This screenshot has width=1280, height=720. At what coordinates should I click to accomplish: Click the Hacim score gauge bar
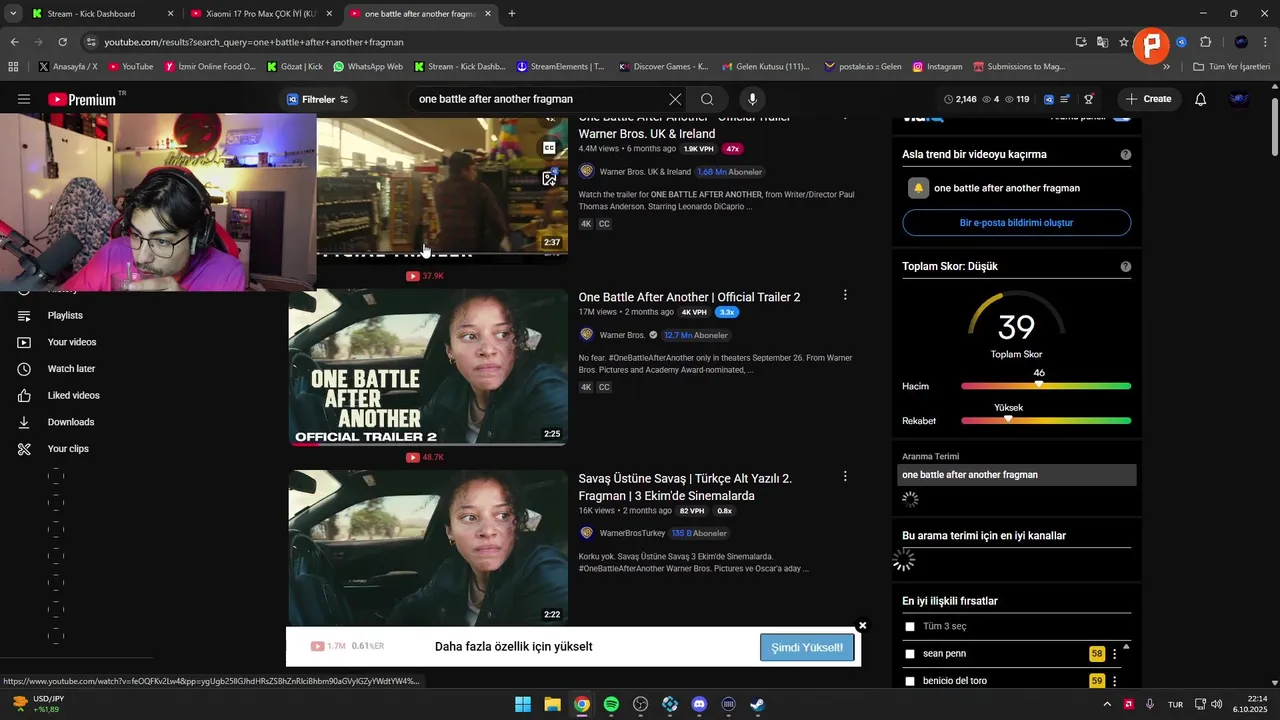(1046, 386)
